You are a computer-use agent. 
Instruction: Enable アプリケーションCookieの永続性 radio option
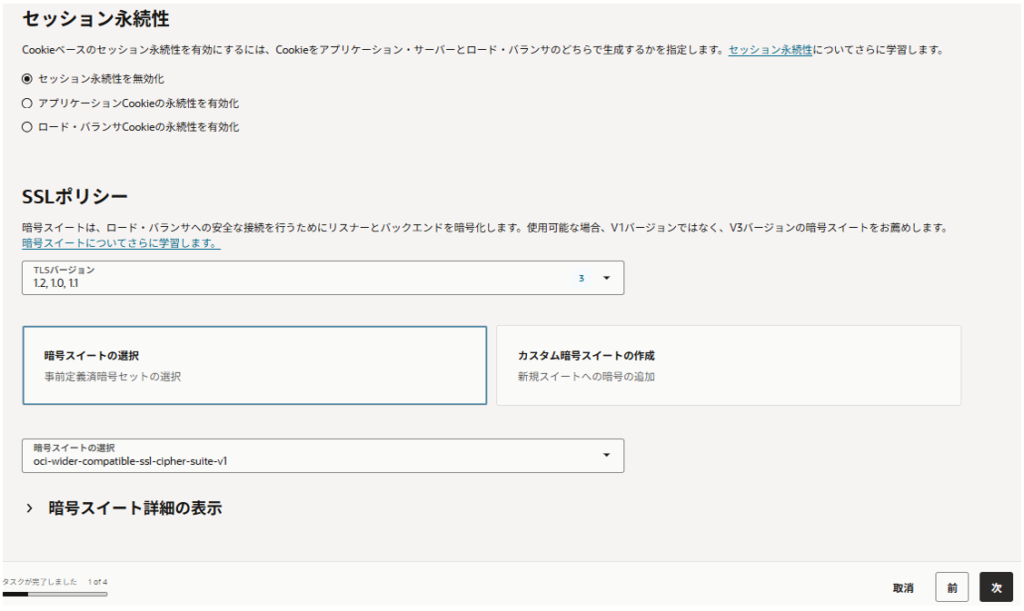pos(27,103)
